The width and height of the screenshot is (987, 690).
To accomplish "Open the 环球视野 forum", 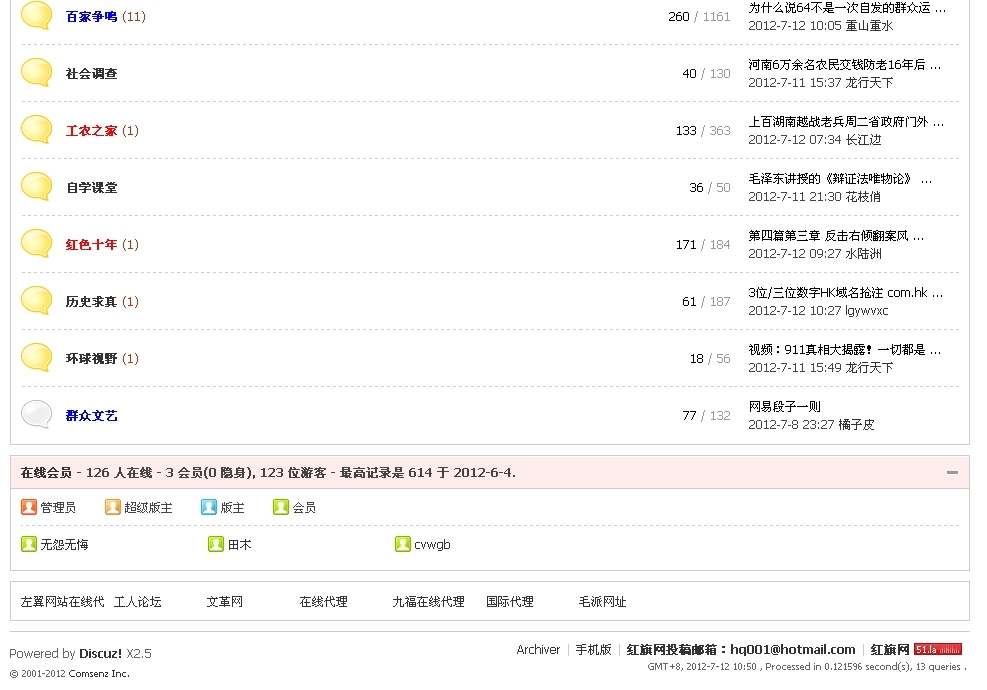I will [91, 359].
